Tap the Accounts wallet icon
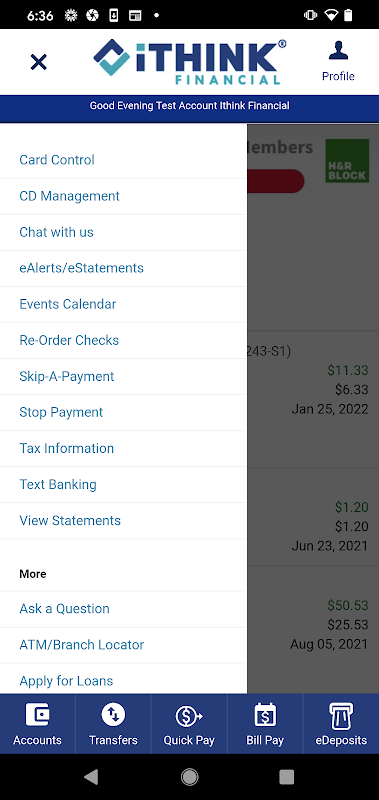 pyautogui.click(x=37, y=714)
